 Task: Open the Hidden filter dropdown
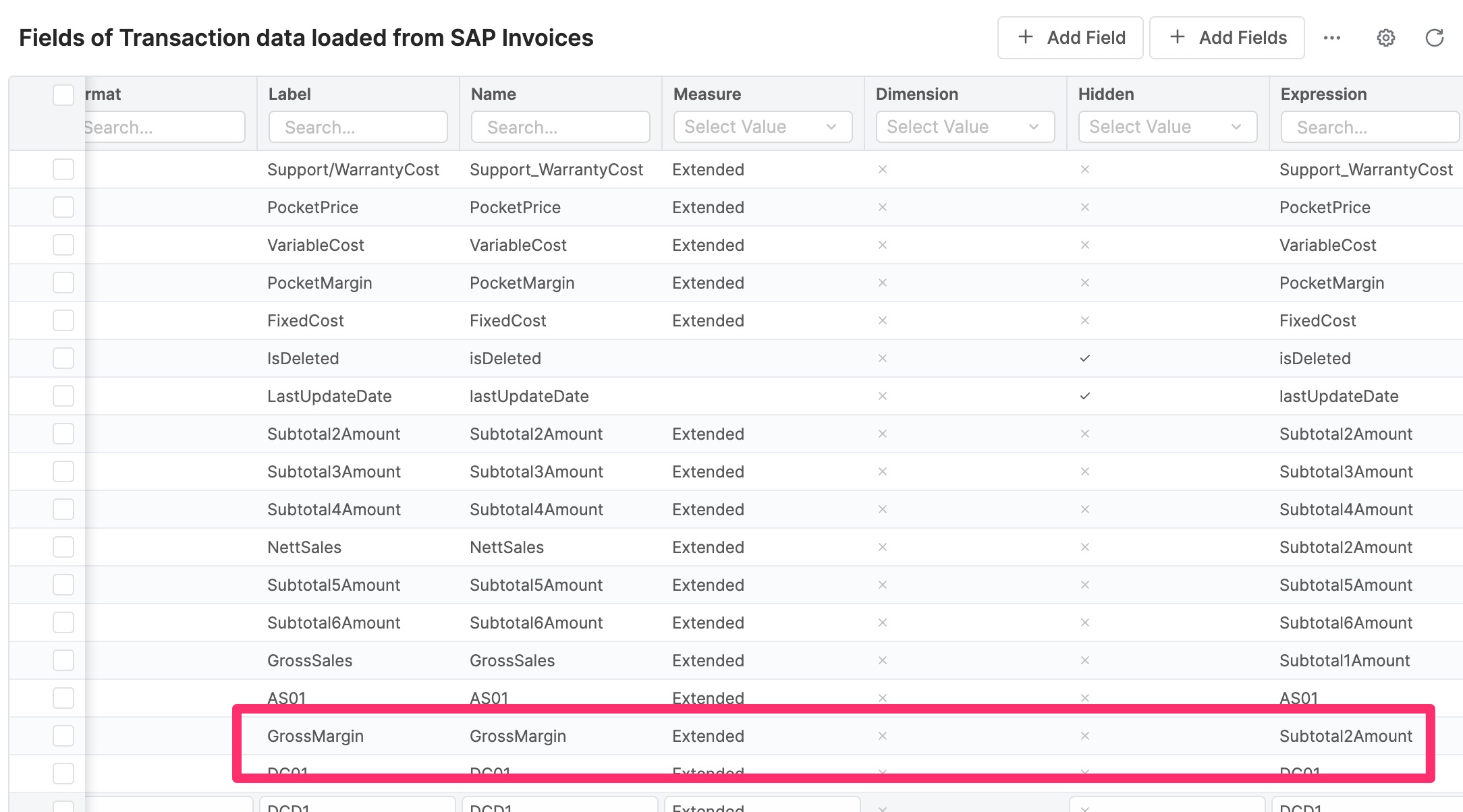tap(1167, 127)
